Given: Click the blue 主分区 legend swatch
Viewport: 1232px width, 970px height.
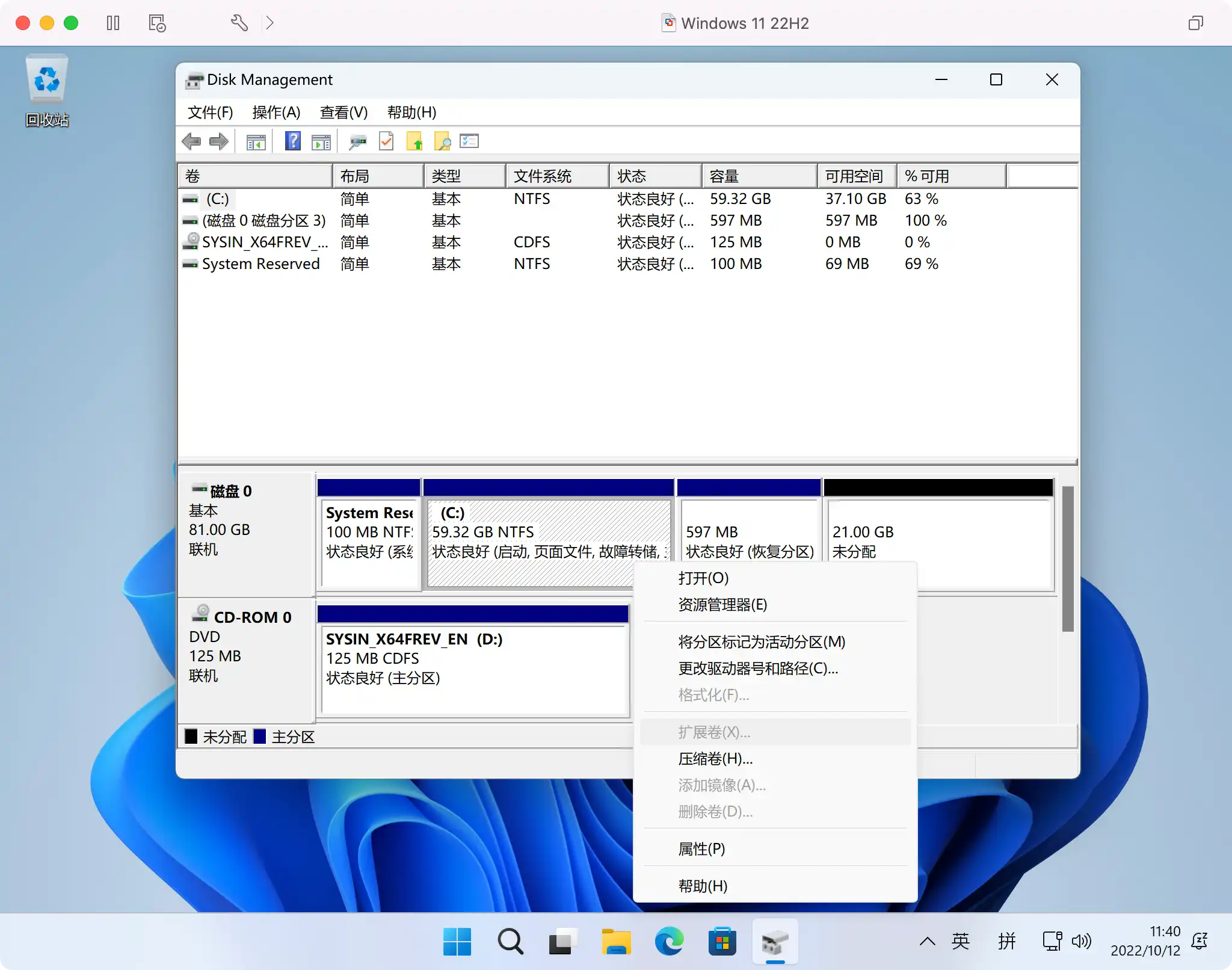Looking at the screenshot, I should 260,737.
